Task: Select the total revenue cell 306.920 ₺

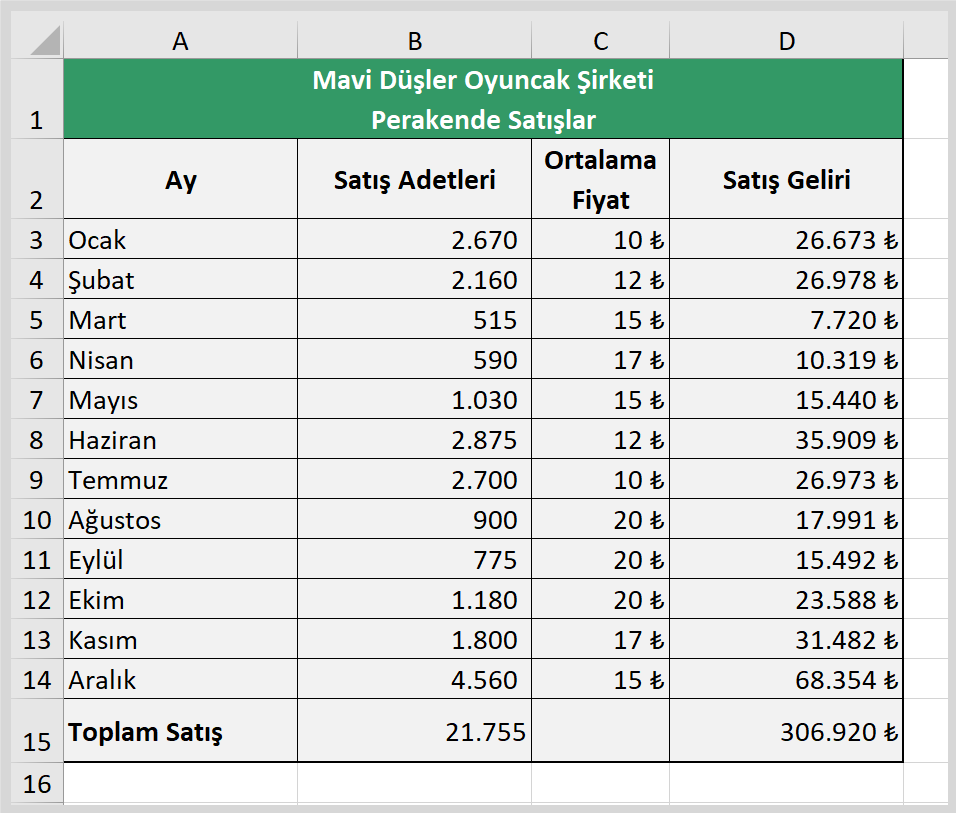Action: click(787, 731)
